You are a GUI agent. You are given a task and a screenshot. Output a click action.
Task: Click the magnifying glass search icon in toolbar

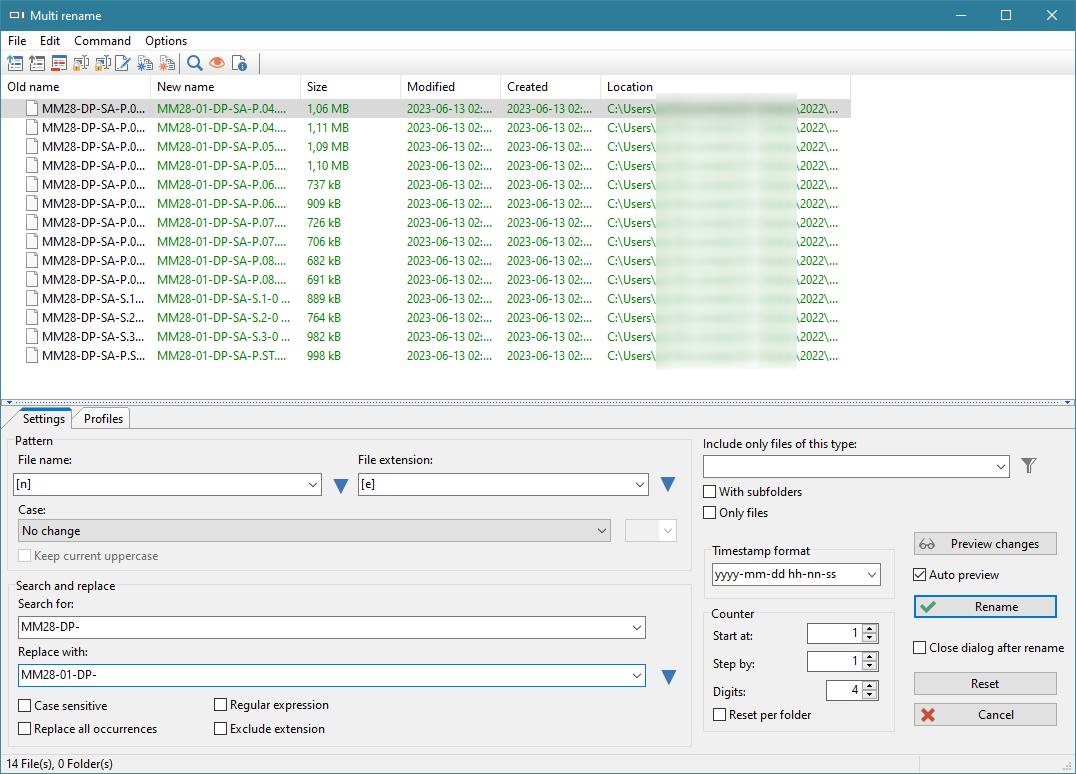pyautogui.click(x=195, y=64)
